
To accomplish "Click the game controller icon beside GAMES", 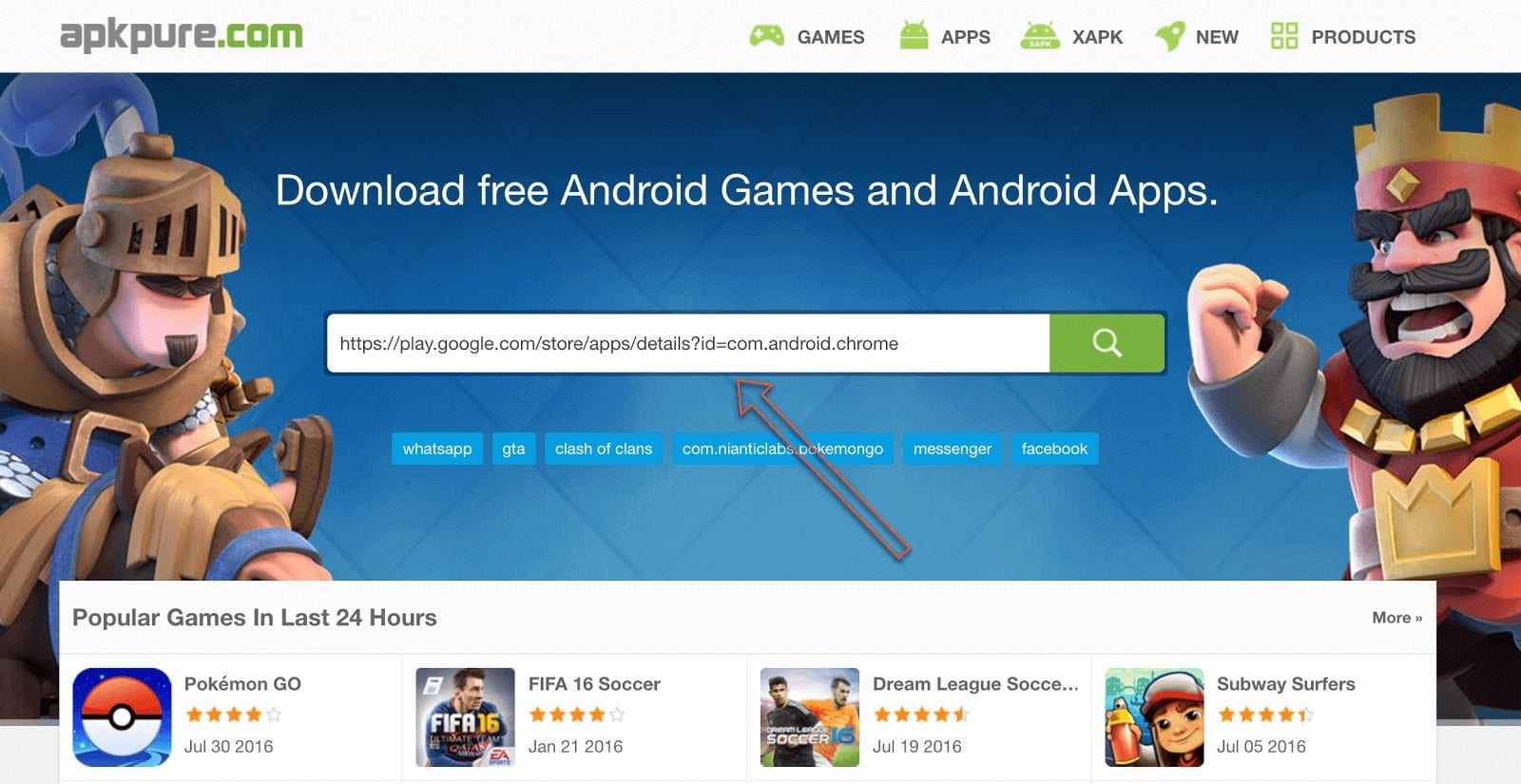I will (767, 36).
